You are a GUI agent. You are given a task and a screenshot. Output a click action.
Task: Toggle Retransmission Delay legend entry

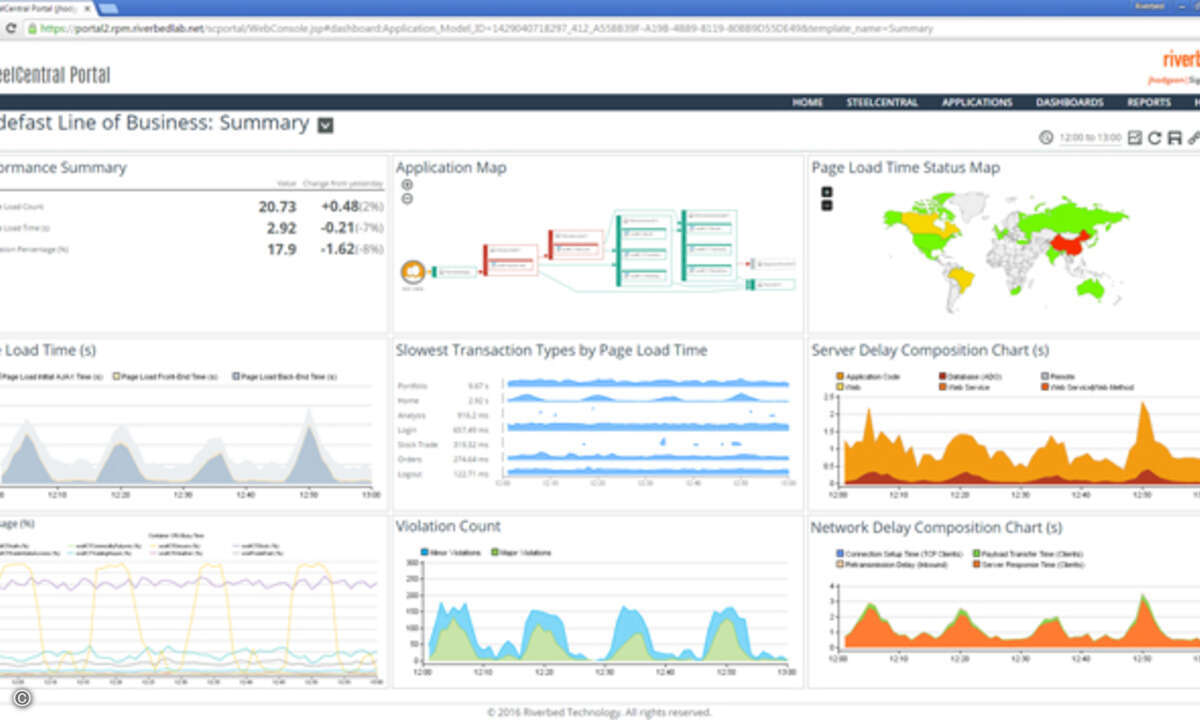(890, 564)
